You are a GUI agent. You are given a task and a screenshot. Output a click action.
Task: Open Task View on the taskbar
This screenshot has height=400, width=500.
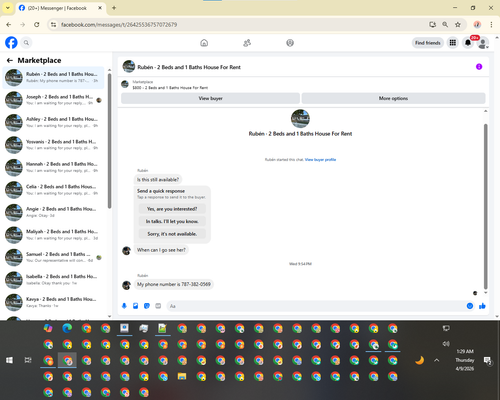28,360
